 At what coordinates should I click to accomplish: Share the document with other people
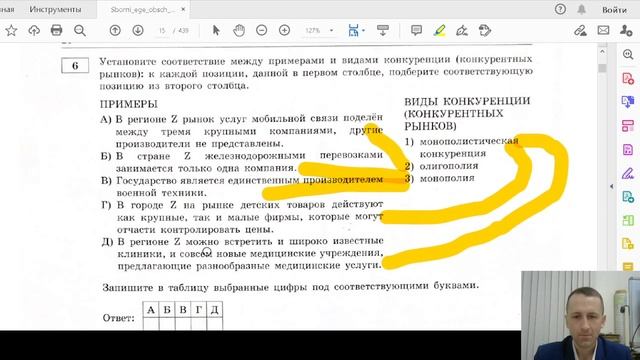tap(626, 31)
